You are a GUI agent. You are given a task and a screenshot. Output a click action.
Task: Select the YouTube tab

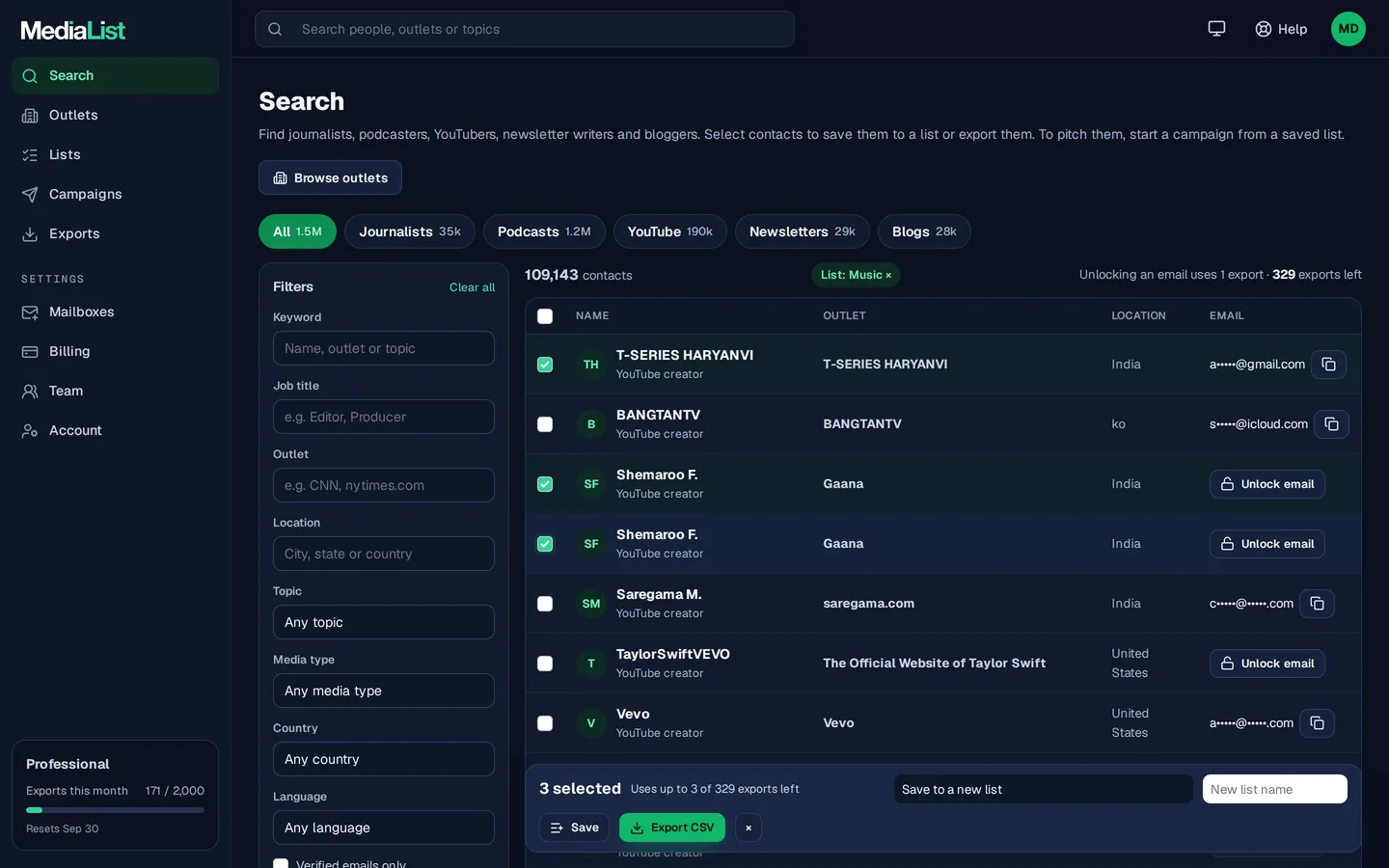point(670,231)
